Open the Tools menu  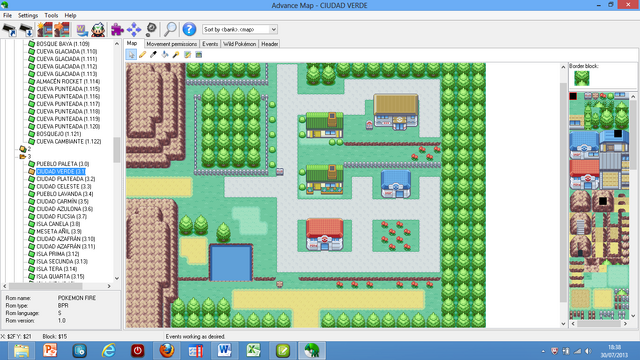point(51,16)
